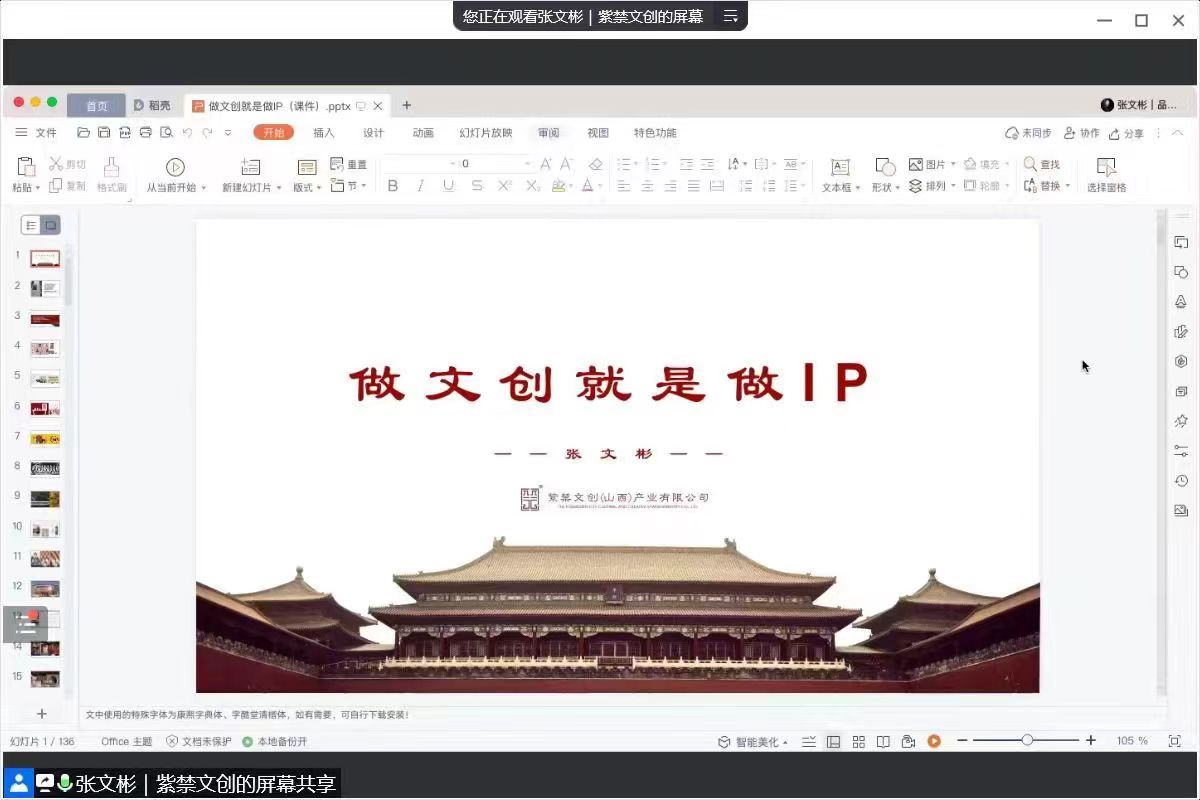1200x800 pixels.
Task: Click the Shapes (形状) icon
Action: (884, 167)
